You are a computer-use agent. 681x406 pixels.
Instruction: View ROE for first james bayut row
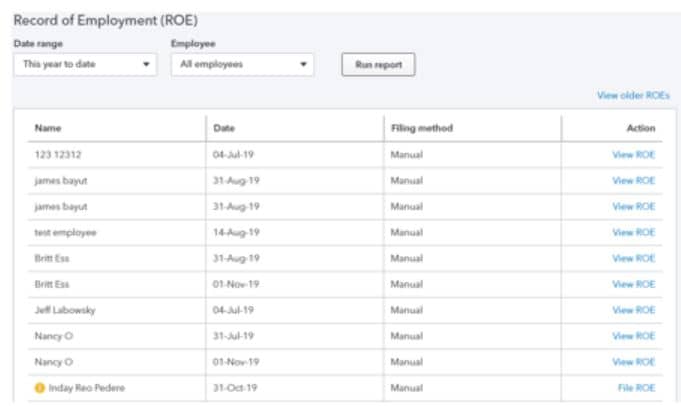pos(634,181)
